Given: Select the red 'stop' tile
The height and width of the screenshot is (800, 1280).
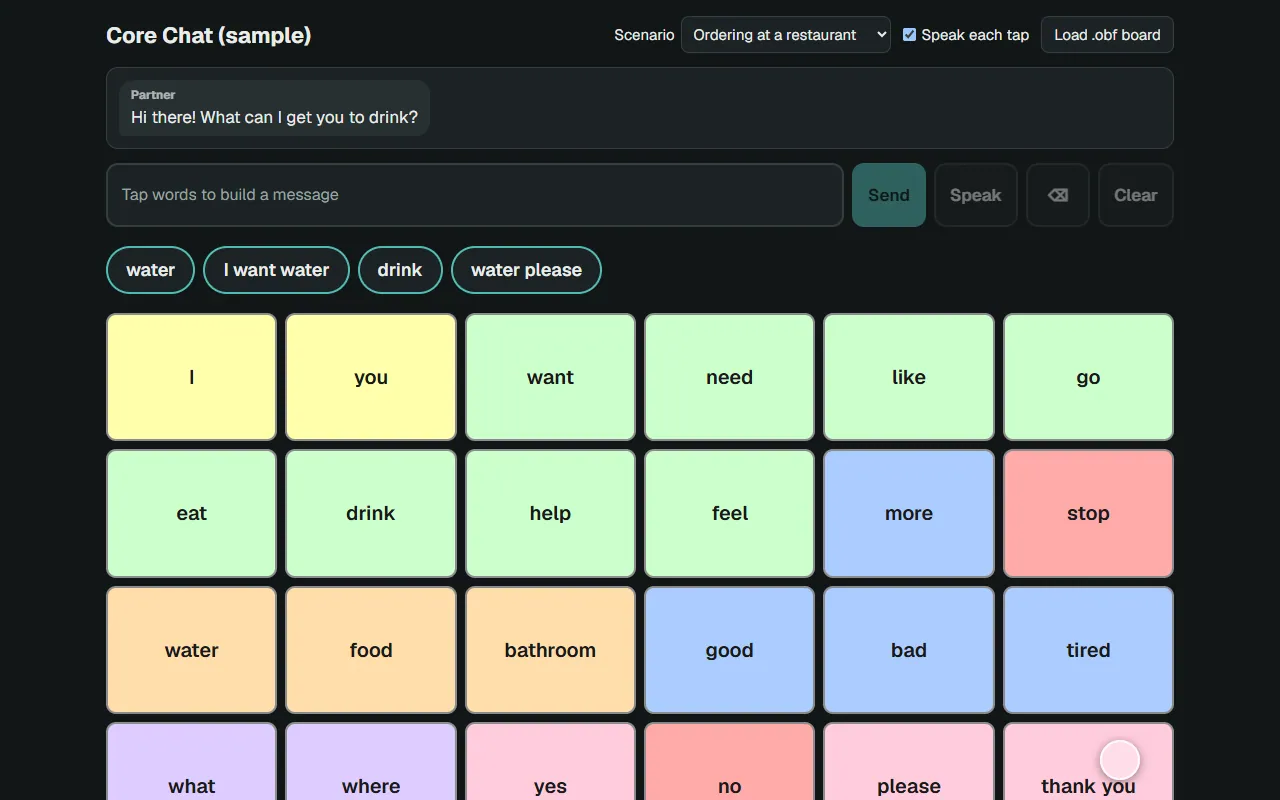Looking at the screenshot, I should click(1088, 513).
